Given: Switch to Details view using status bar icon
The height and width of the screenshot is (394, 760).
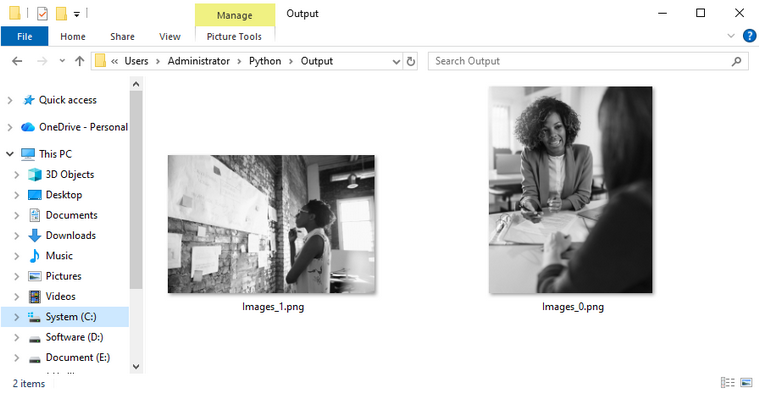Looking at the screenshot, I should coord(728,383).
